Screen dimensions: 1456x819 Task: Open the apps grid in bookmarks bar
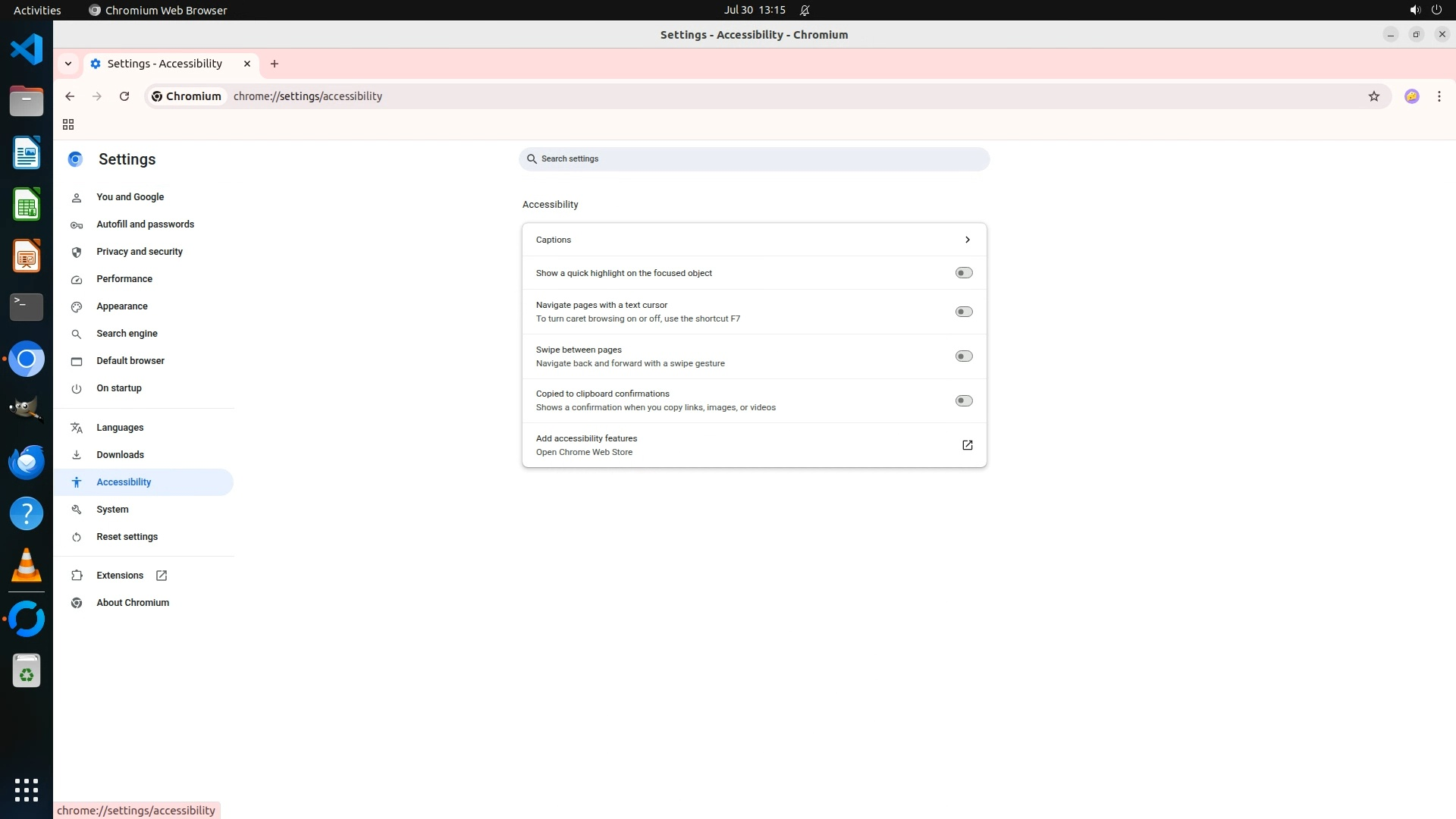click(68, 124)
